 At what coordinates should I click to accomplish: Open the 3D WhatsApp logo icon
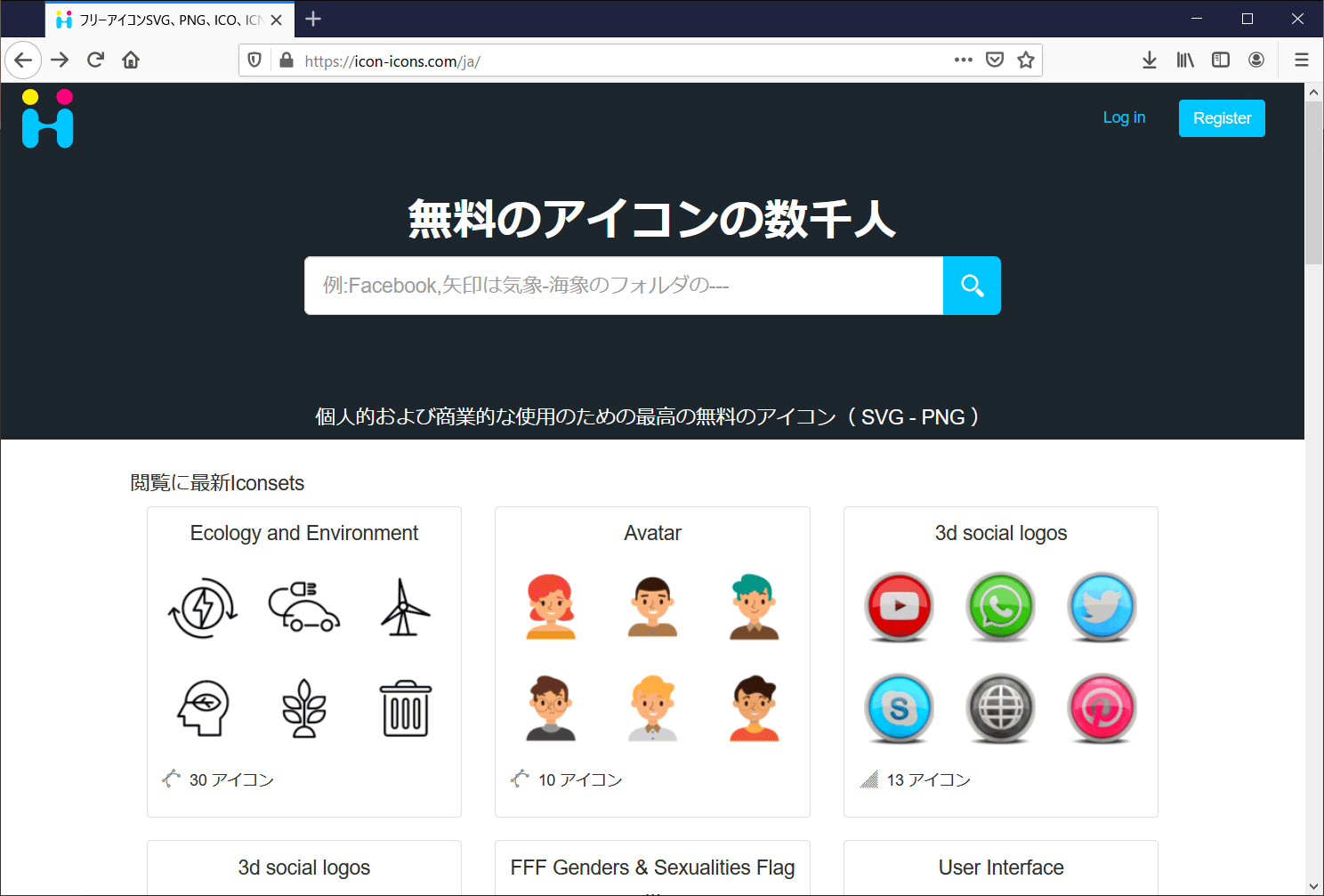pos(1001,607)
